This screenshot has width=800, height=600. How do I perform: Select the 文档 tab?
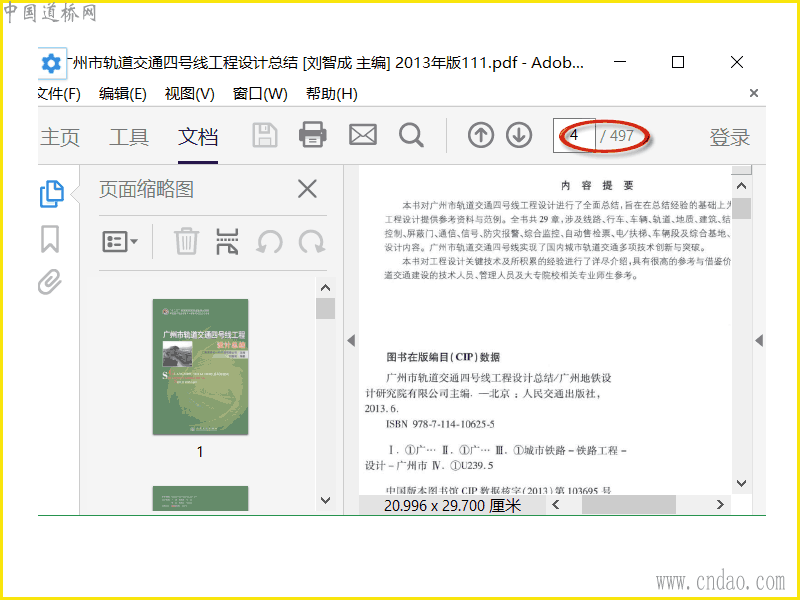[198, 137]
